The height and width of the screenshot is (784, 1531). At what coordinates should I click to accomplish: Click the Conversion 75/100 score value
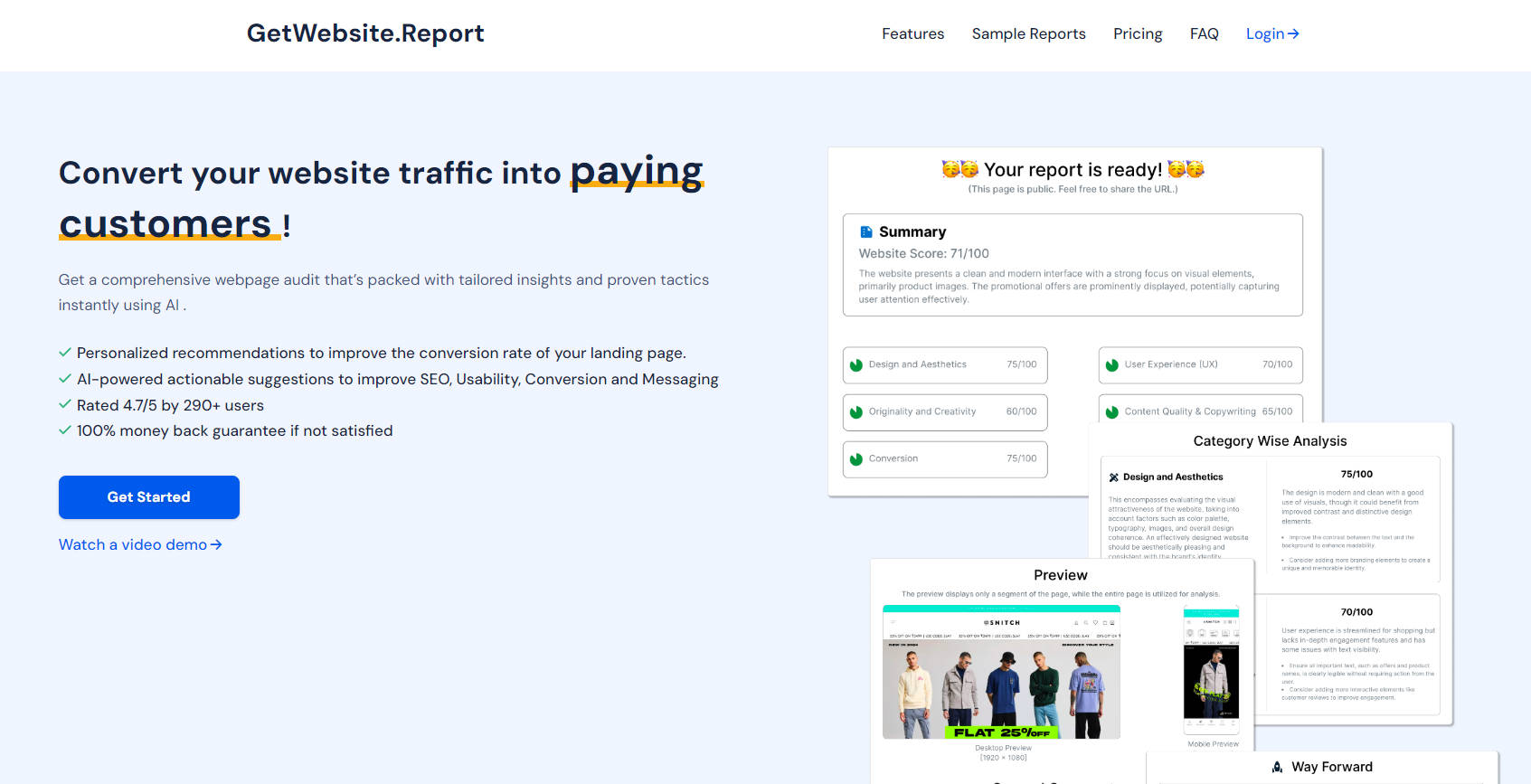click(1021, 458)
